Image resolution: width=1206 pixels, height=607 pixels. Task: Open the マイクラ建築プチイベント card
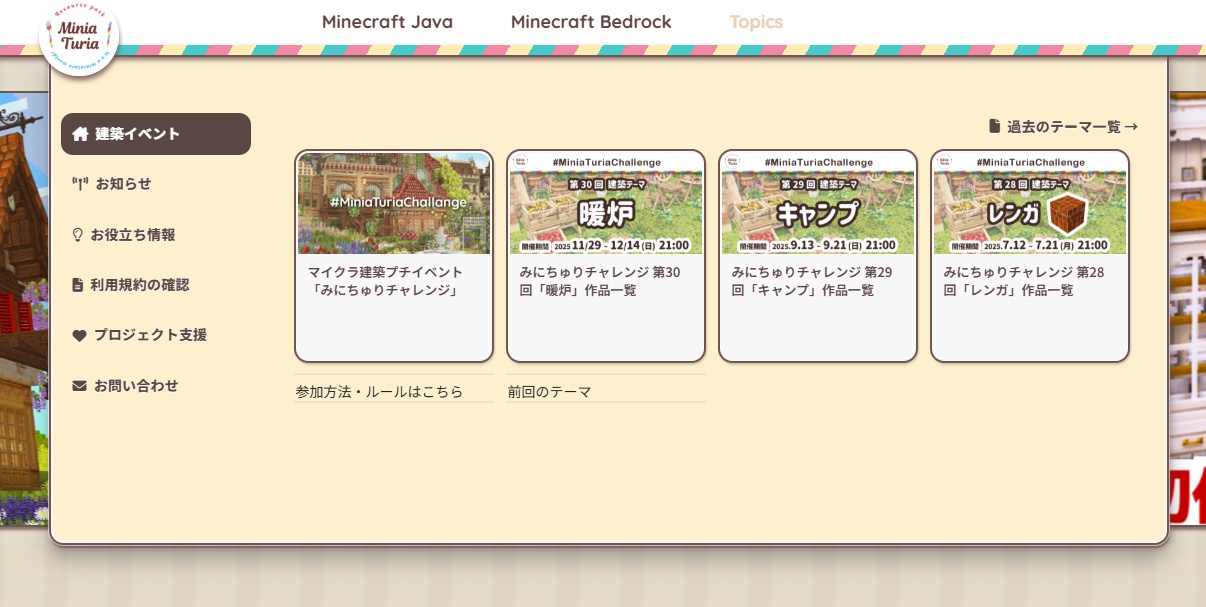(393, 281)
